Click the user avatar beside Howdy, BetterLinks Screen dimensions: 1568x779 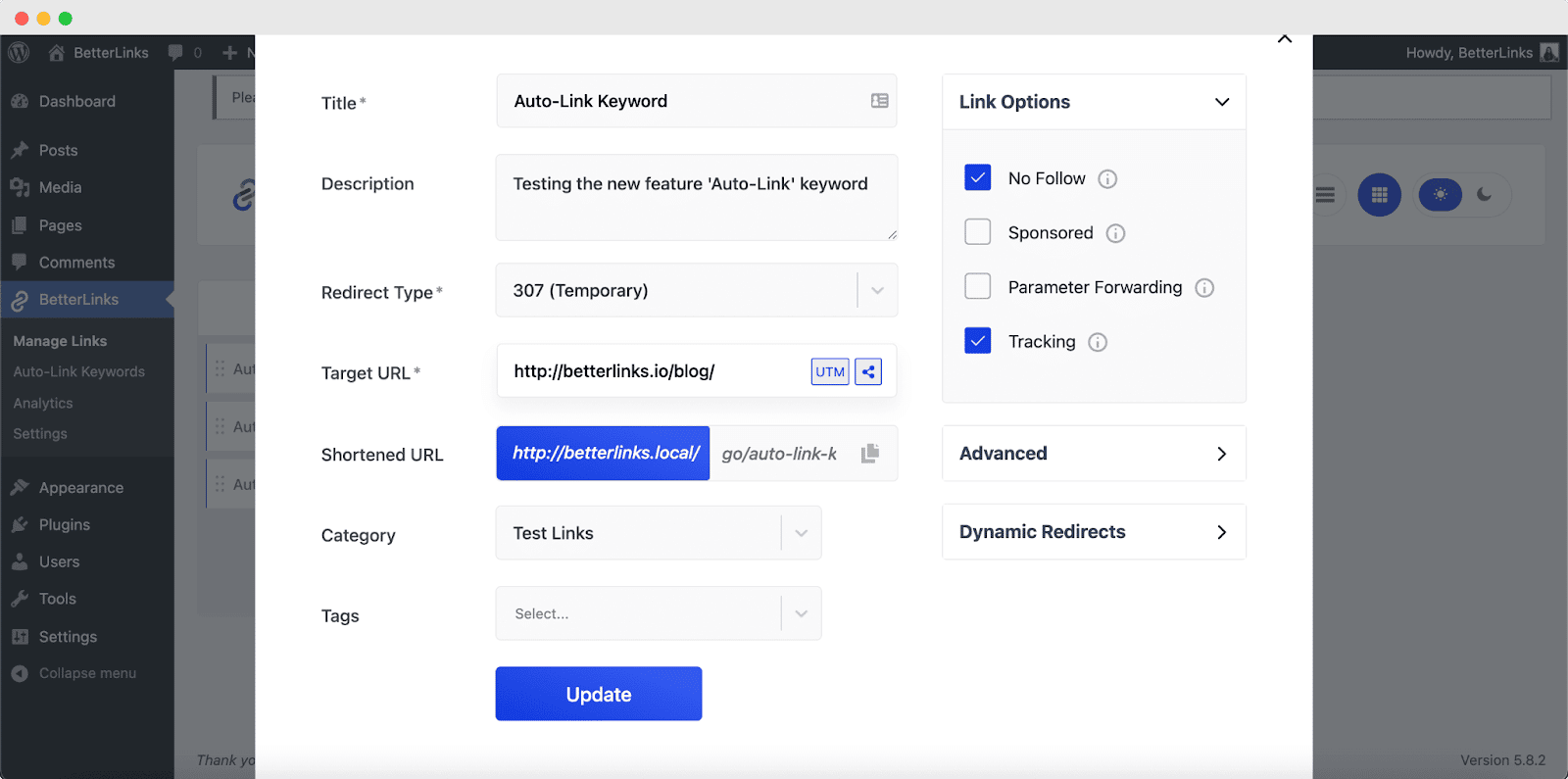tap(1549, 53)
